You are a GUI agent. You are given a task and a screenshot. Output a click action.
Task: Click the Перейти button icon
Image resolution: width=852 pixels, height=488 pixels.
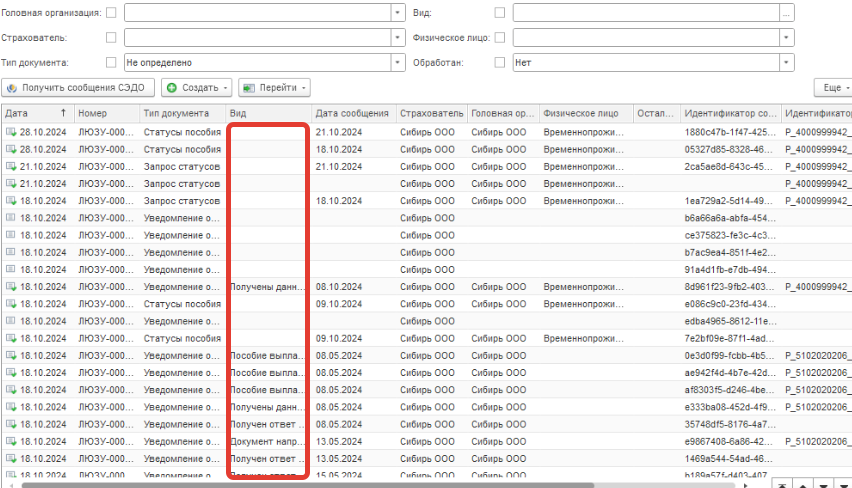pos(249,88)
